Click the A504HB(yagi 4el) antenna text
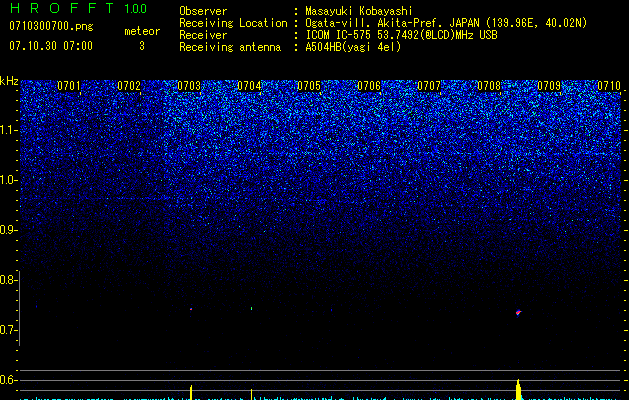Screen dimensions: 629x400 coord(353,47)
